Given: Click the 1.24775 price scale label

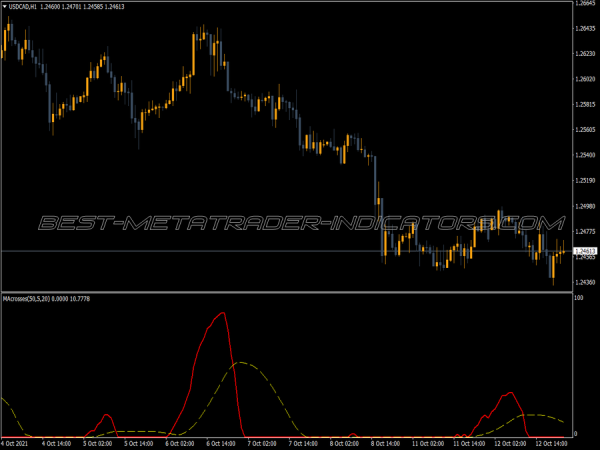Looking at the screenshot, I should [x=585, y=232].
